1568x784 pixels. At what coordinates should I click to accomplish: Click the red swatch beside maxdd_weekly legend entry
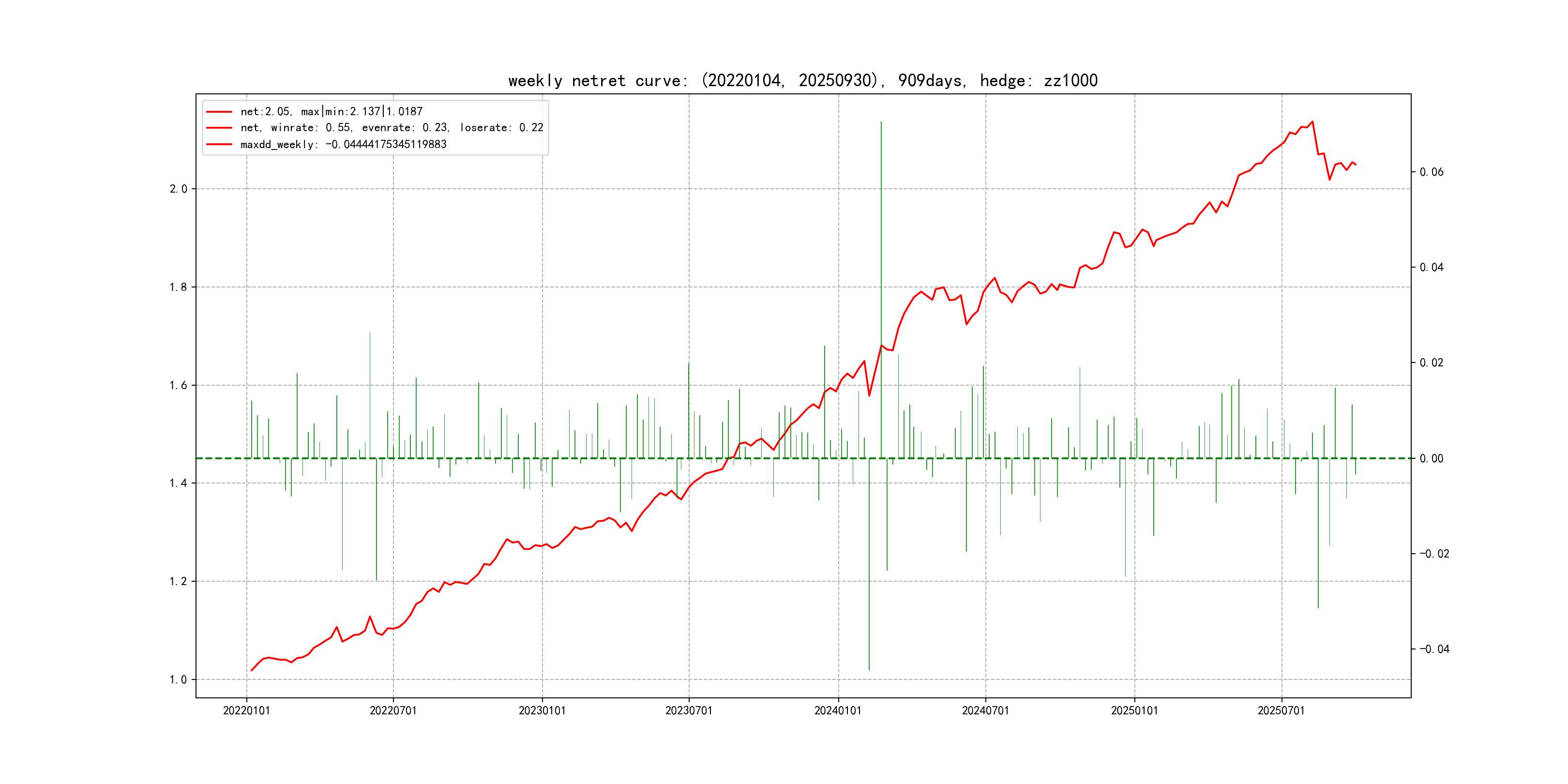click(219, 144)
